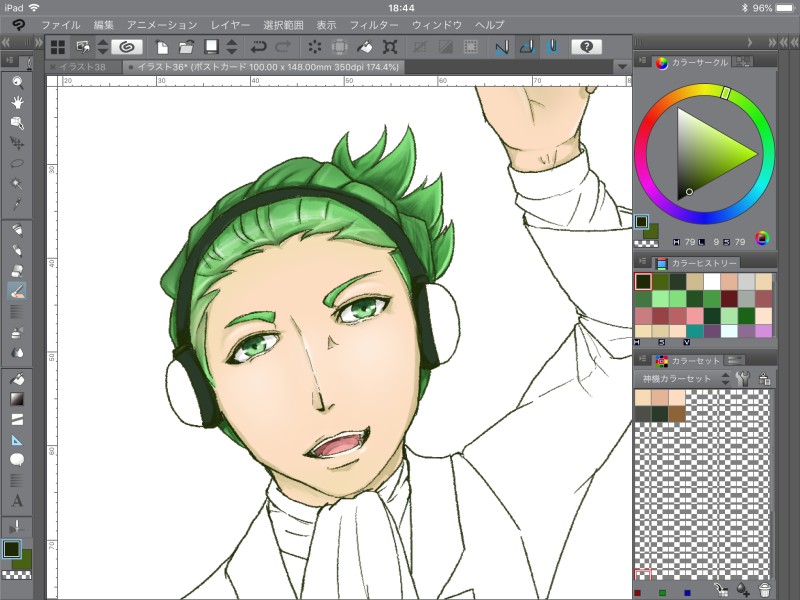Select the Fill bucket tool
This screenshot has width=800, height=600.
coord(17,380)
